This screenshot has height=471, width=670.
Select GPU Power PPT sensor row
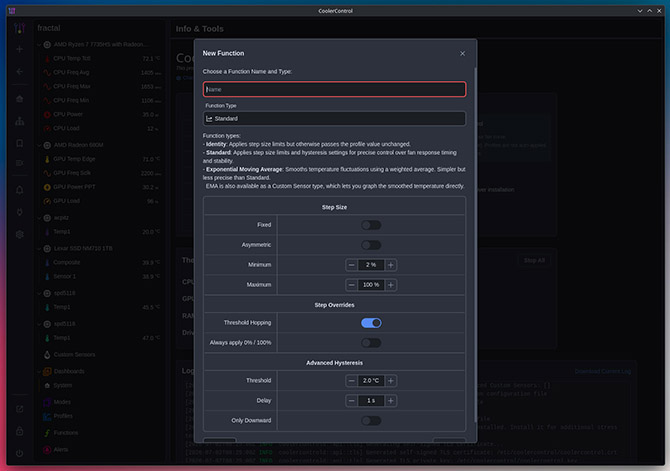[x=102, y=187]
